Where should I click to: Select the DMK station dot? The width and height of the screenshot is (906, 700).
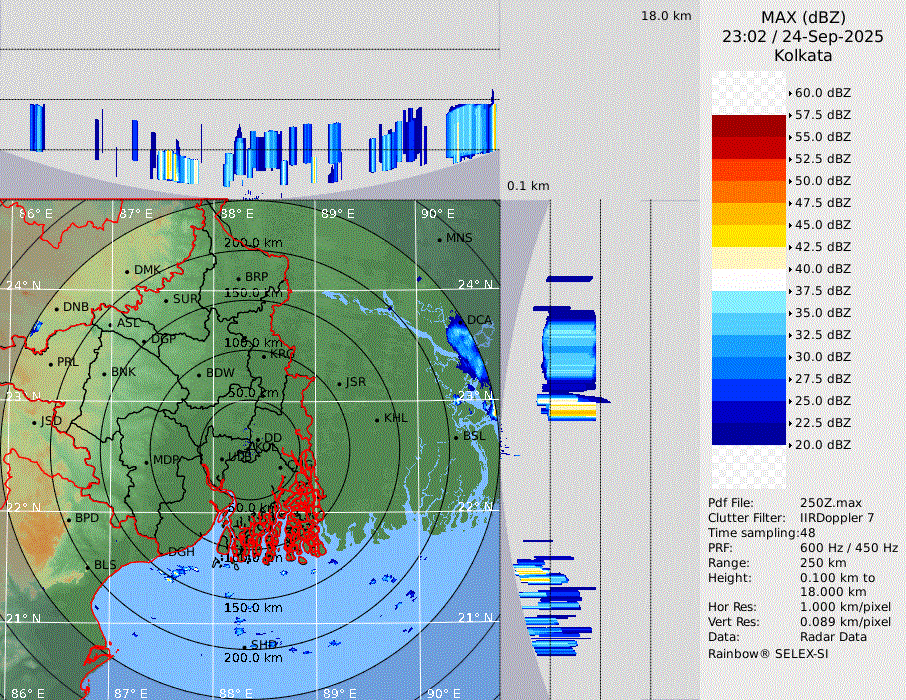128,271
